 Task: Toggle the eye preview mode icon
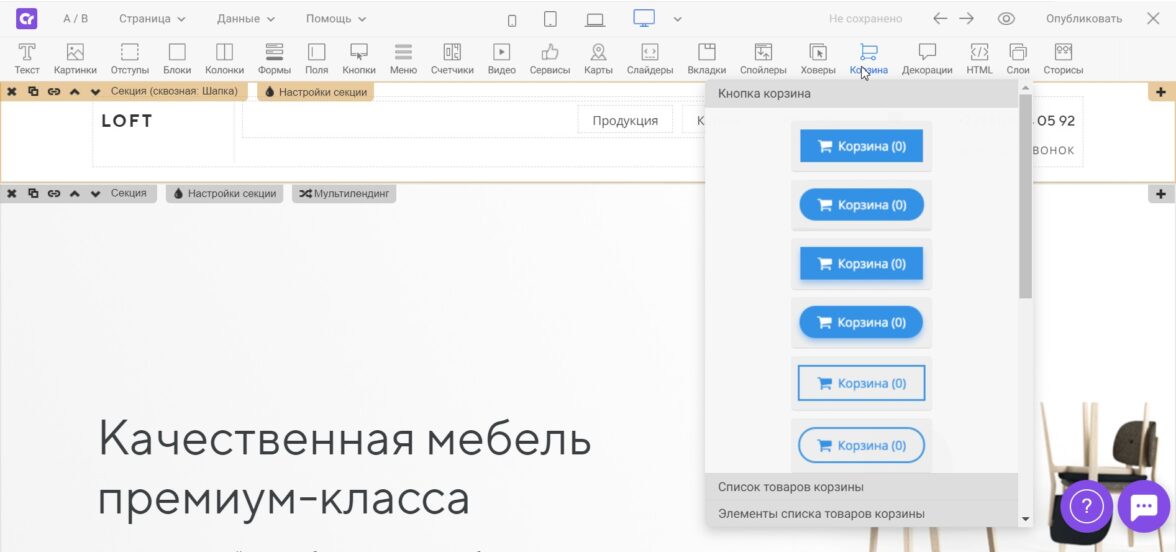click(x=1006, y=19)
